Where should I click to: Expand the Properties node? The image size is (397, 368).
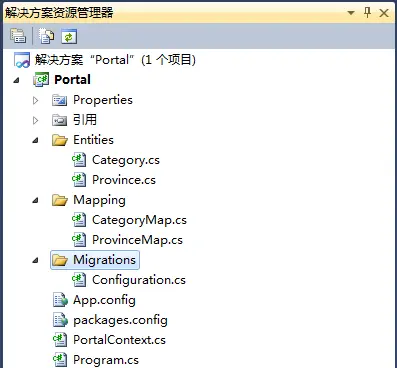pyautogui.click(x=36, y=100)
